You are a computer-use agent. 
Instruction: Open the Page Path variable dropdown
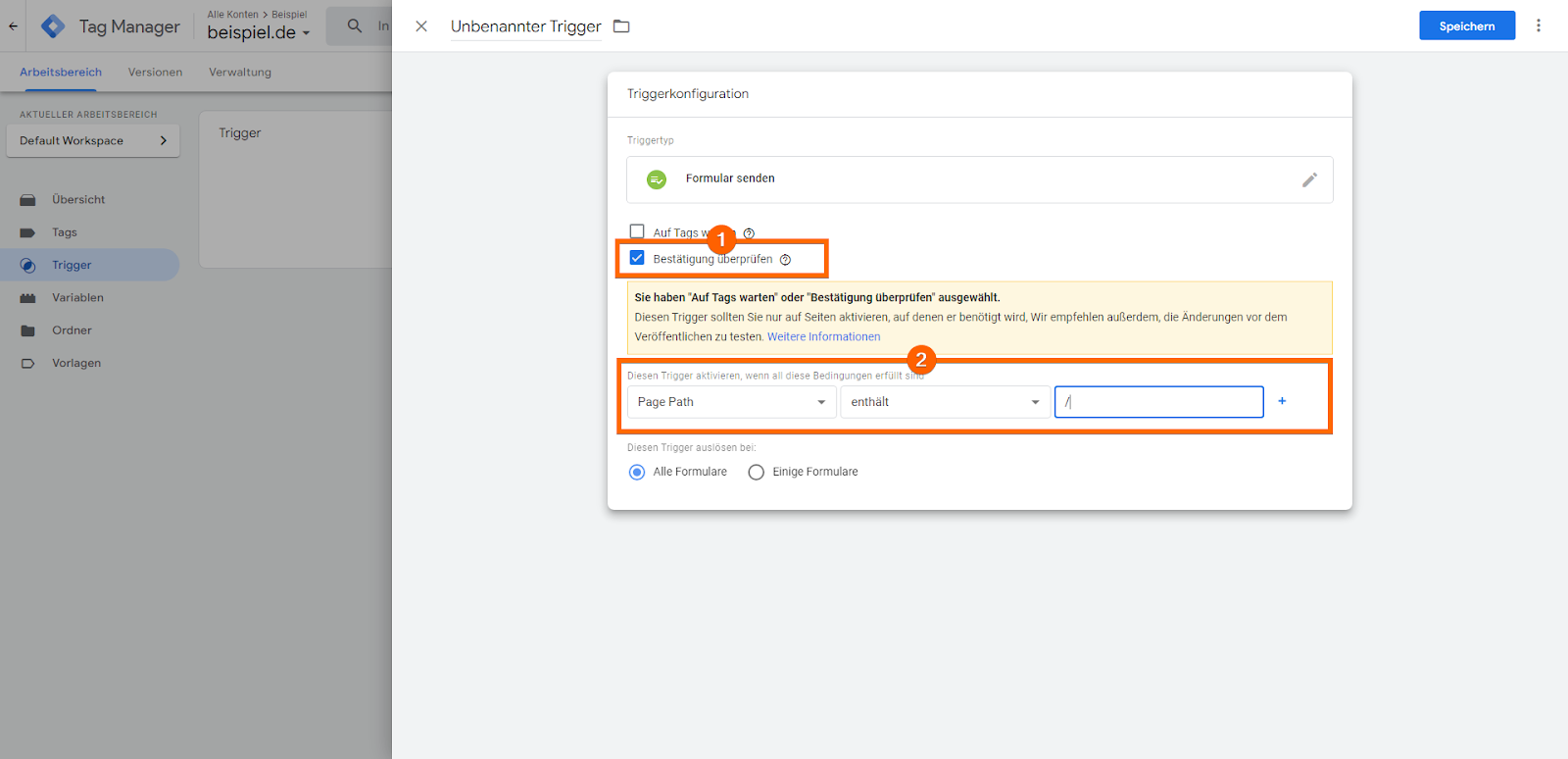pos(731,402)
